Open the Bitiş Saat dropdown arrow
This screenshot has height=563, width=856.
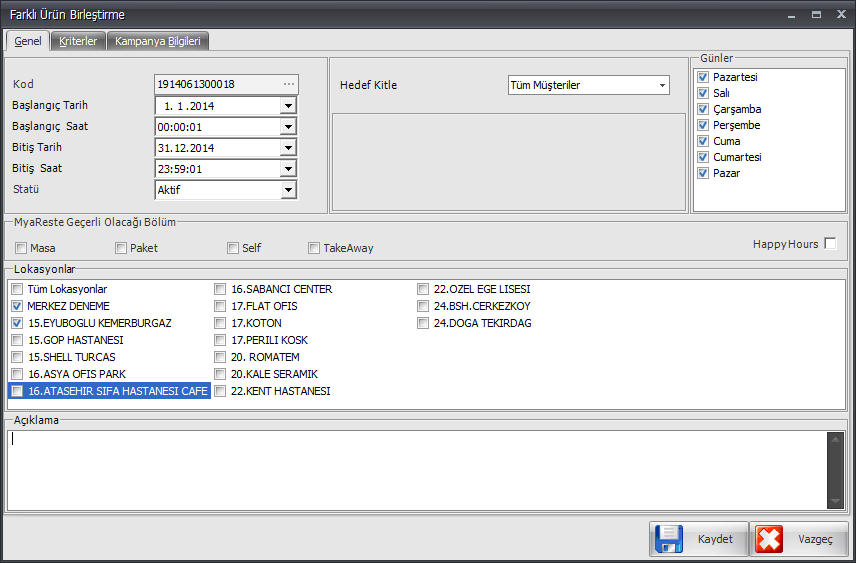click(x=288, y=169)
